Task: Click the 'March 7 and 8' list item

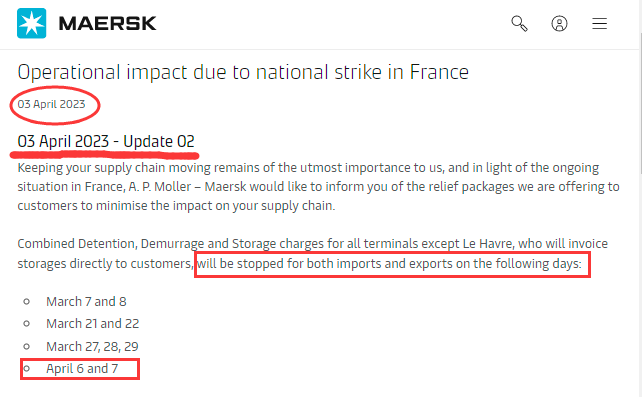Action: click(86, 302)
